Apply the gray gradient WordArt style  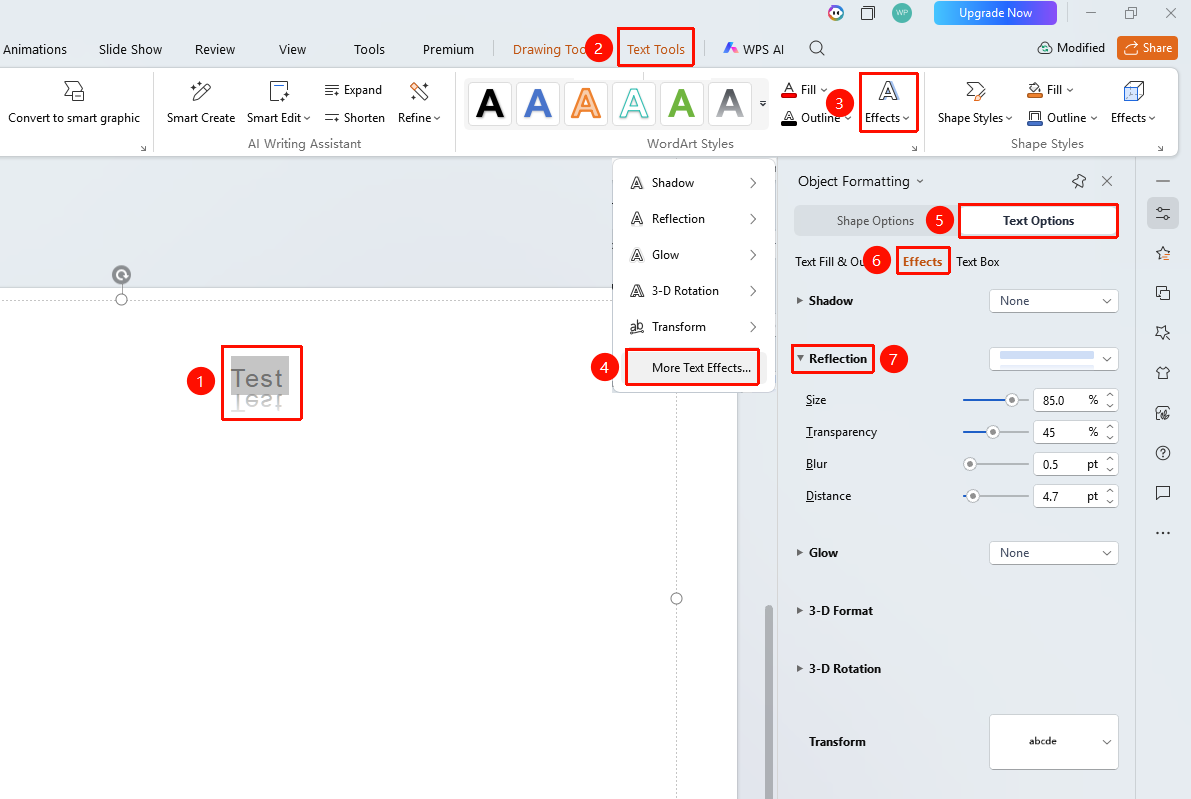click(x=729, y=103)
